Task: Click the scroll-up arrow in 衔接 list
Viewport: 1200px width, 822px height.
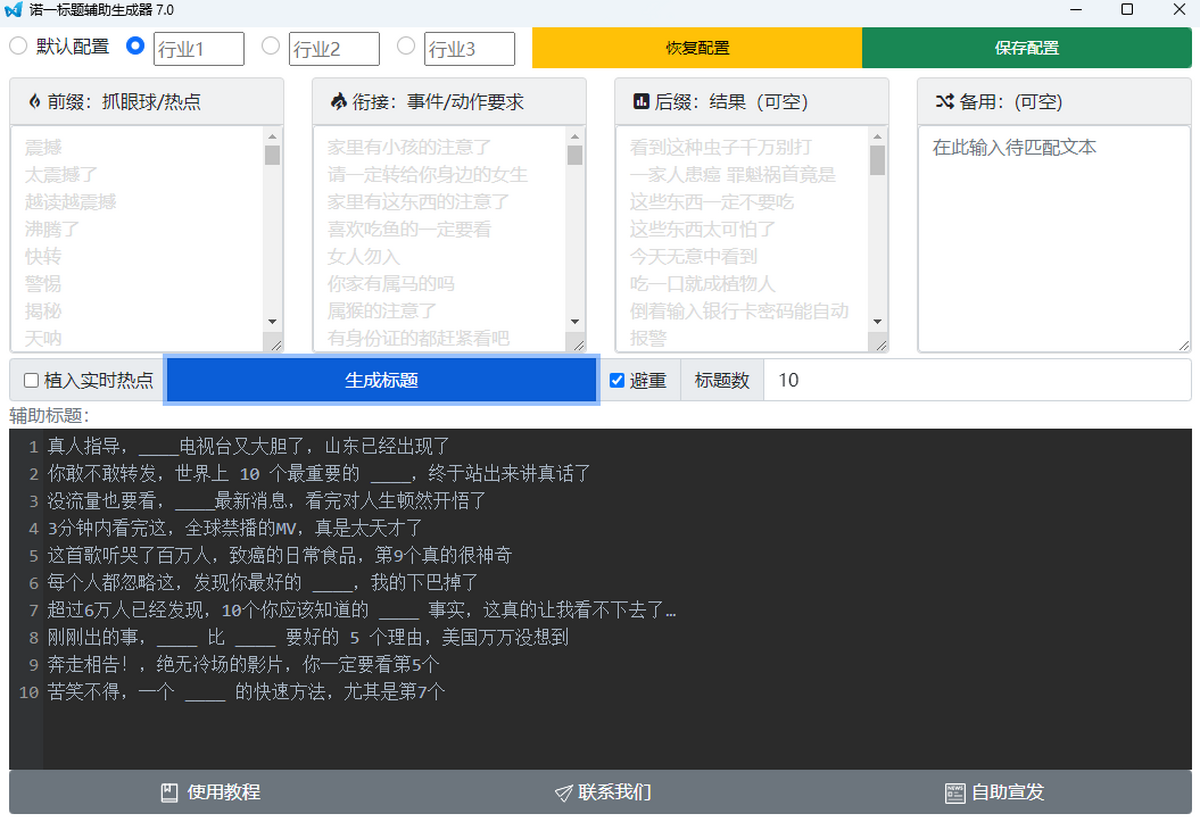Action: pyautogui.click(x=575, y=137)
